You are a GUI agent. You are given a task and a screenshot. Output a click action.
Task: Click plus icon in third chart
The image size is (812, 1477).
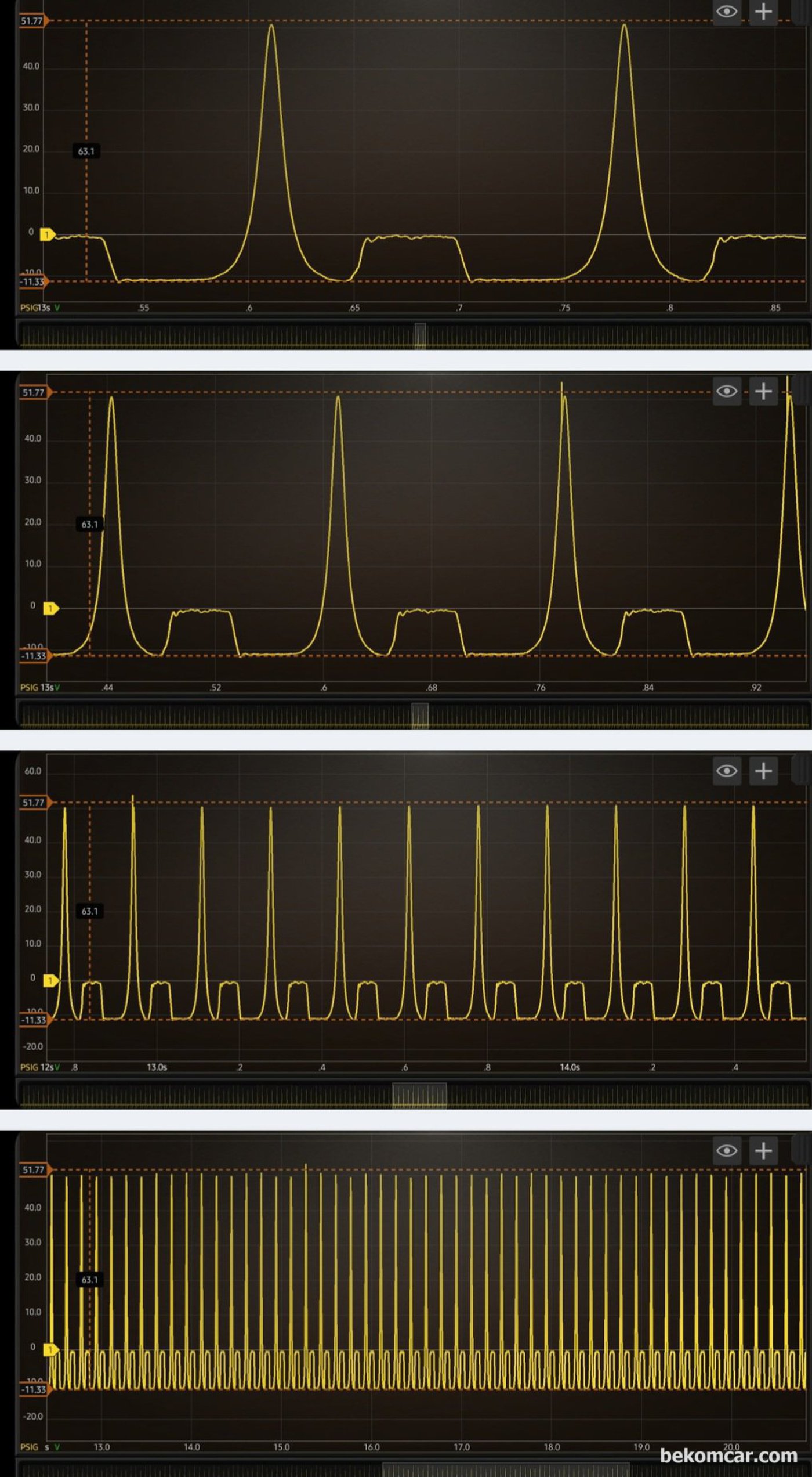pos(763,771)
